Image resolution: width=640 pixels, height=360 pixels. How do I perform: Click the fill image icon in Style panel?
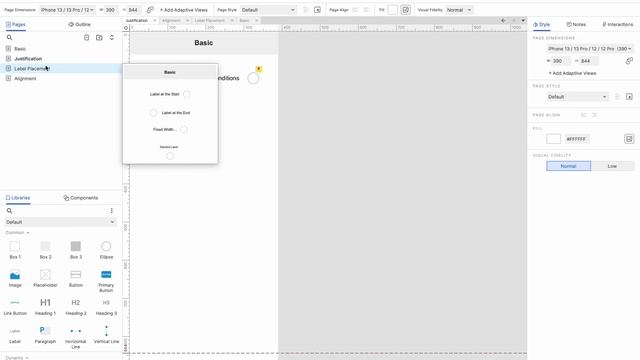pyautogui.click(x=629, y=139)
